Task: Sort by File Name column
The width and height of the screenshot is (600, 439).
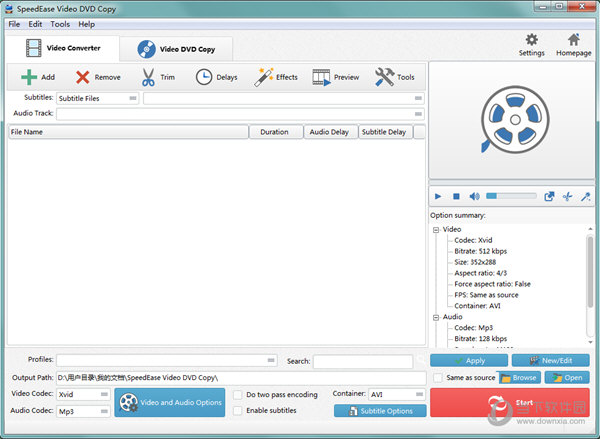Action: point(128,132)
